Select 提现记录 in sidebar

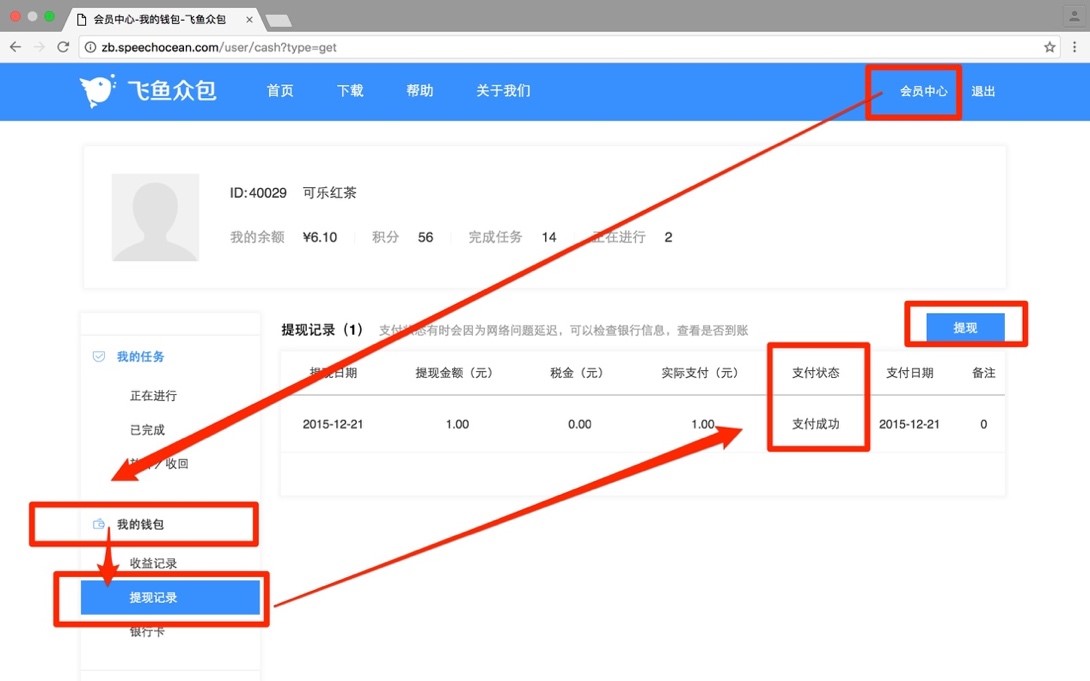pos(170,597)
